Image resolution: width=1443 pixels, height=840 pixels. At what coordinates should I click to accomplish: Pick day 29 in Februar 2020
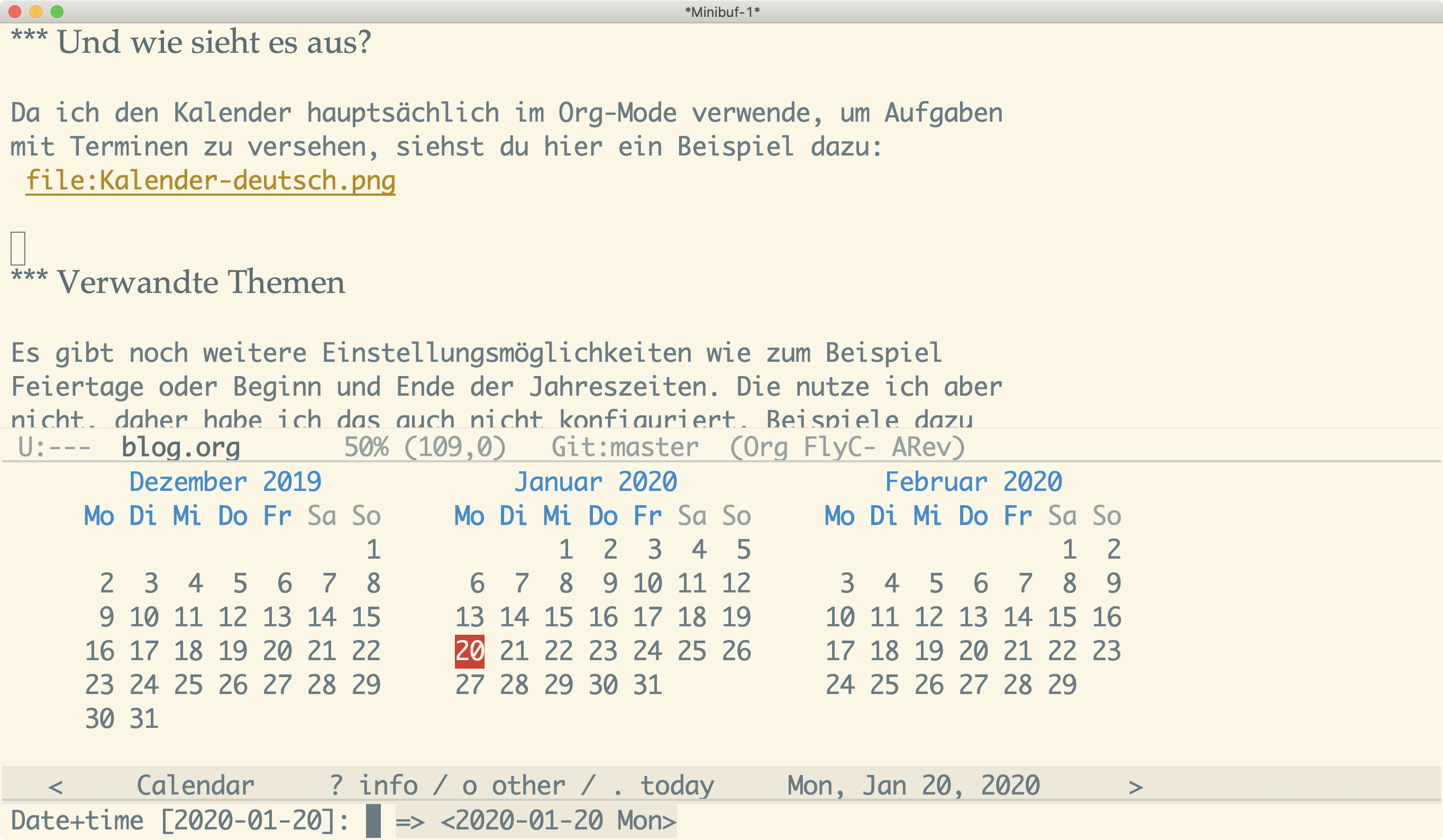pos(1062,685)
